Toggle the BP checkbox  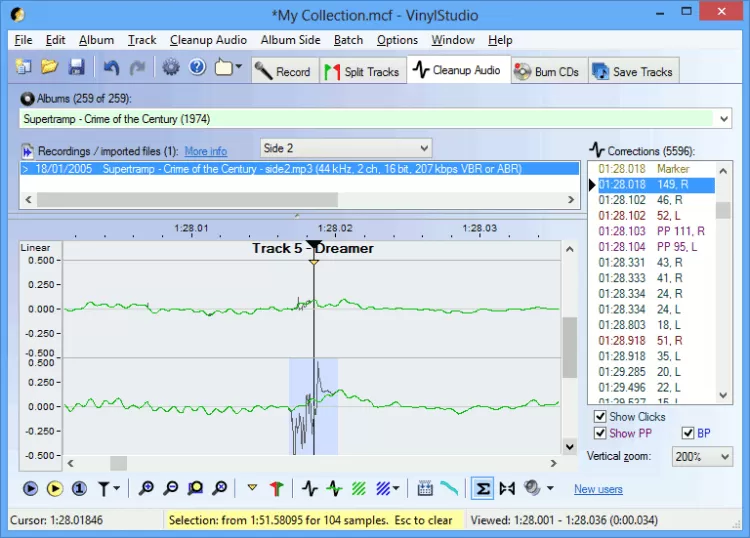688,433
